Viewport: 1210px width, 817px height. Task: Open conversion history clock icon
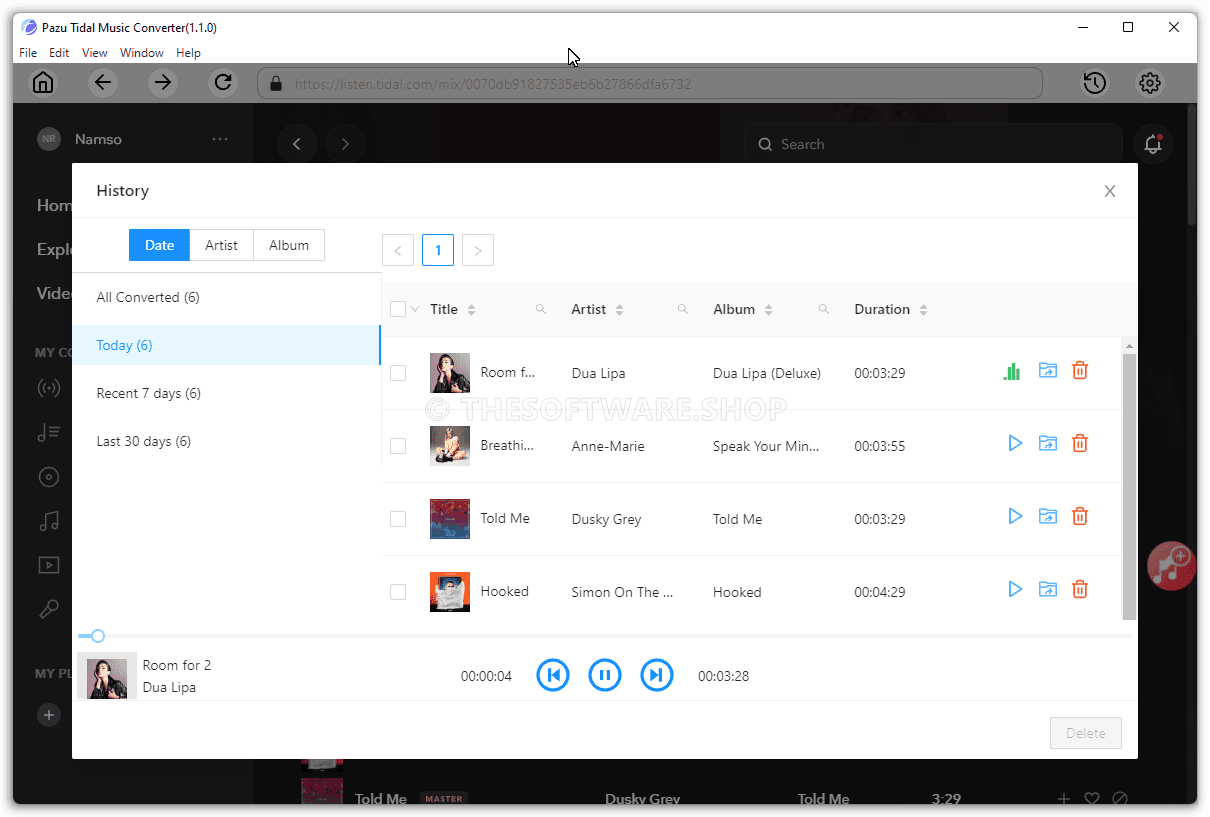tap(1095, 83)
